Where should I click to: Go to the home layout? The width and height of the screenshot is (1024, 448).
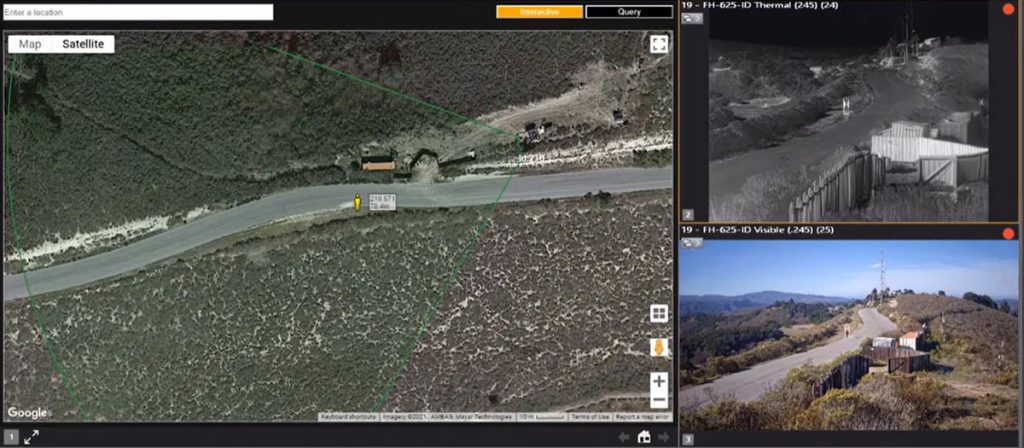[644, 437]
